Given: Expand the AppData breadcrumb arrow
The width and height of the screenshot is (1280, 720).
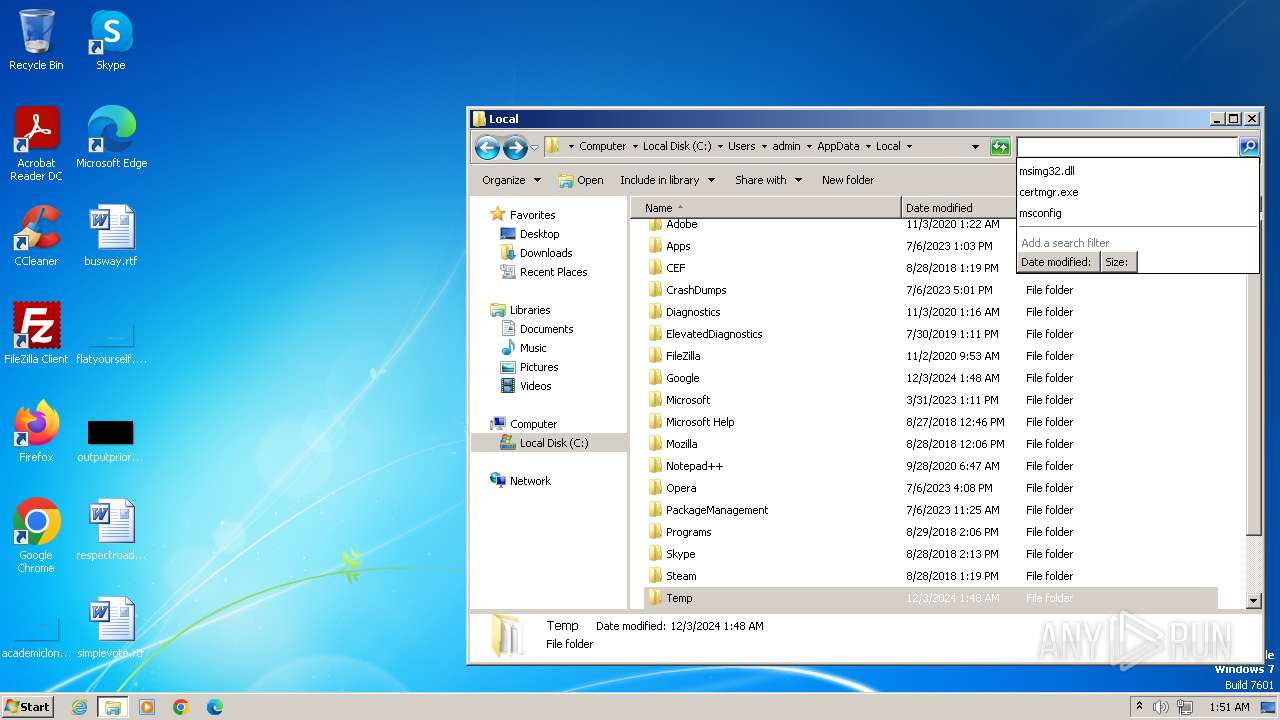Looking at the screenshot, I should pyautogui.click(x=868, y=147).
